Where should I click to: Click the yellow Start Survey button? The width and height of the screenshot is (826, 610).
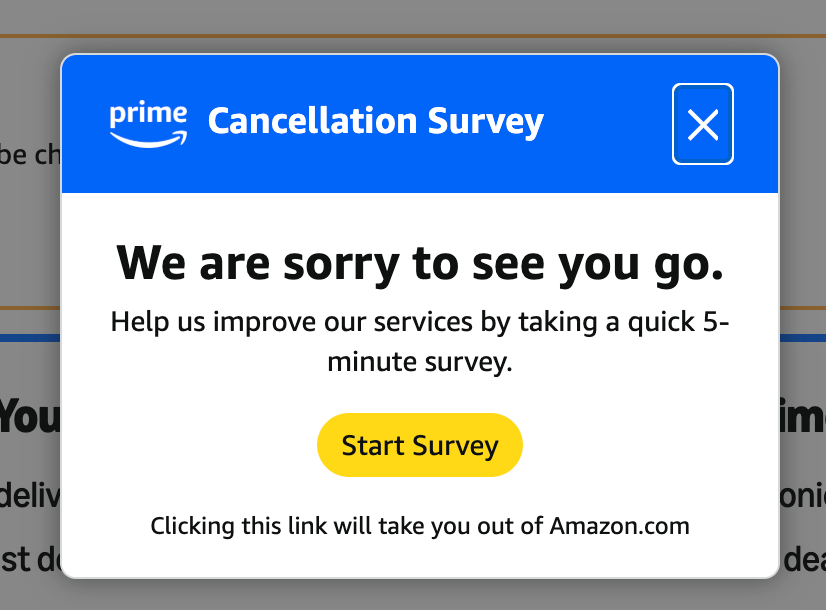coord(420,445)
